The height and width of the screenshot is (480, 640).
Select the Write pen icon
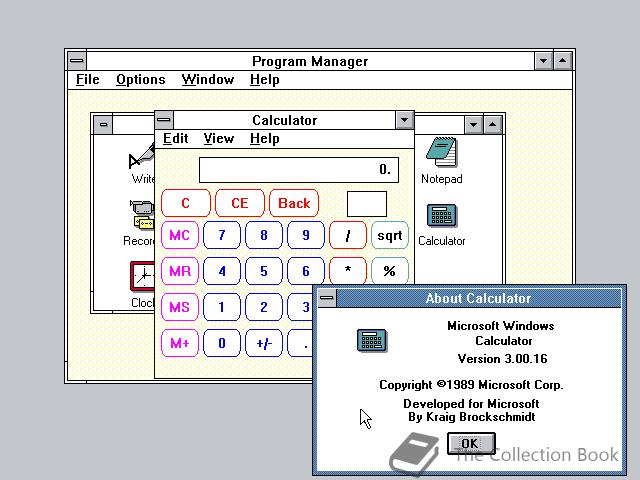(x=141, y=156)
